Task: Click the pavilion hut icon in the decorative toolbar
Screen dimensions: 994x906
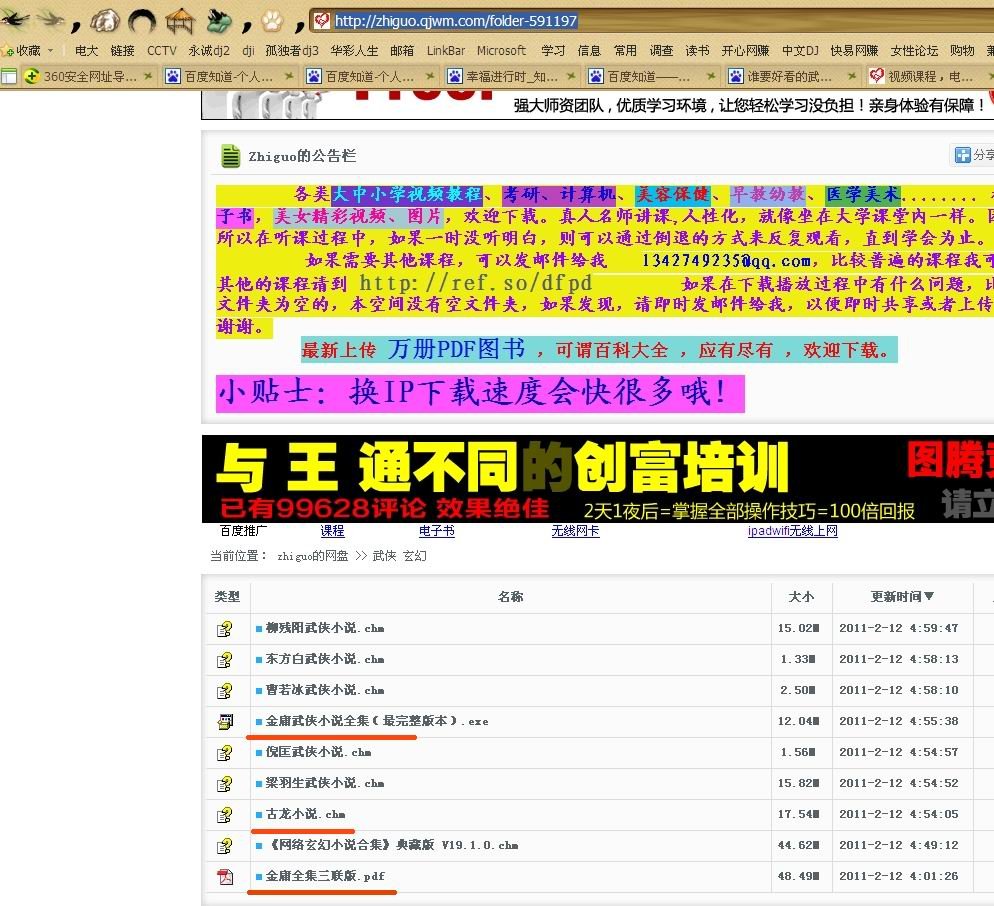Action: point(180,21)
